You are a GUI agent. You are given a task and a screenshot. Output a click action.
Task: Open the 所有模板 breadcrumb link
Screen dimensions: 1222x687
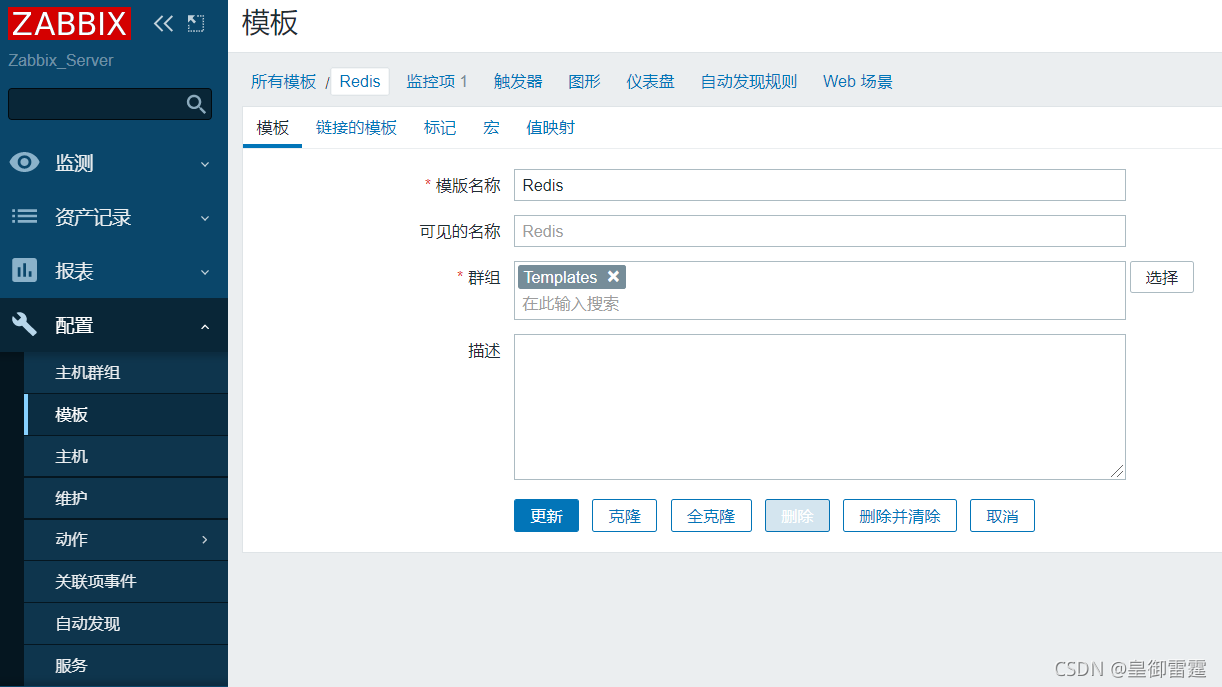click(x=283, y=81)
